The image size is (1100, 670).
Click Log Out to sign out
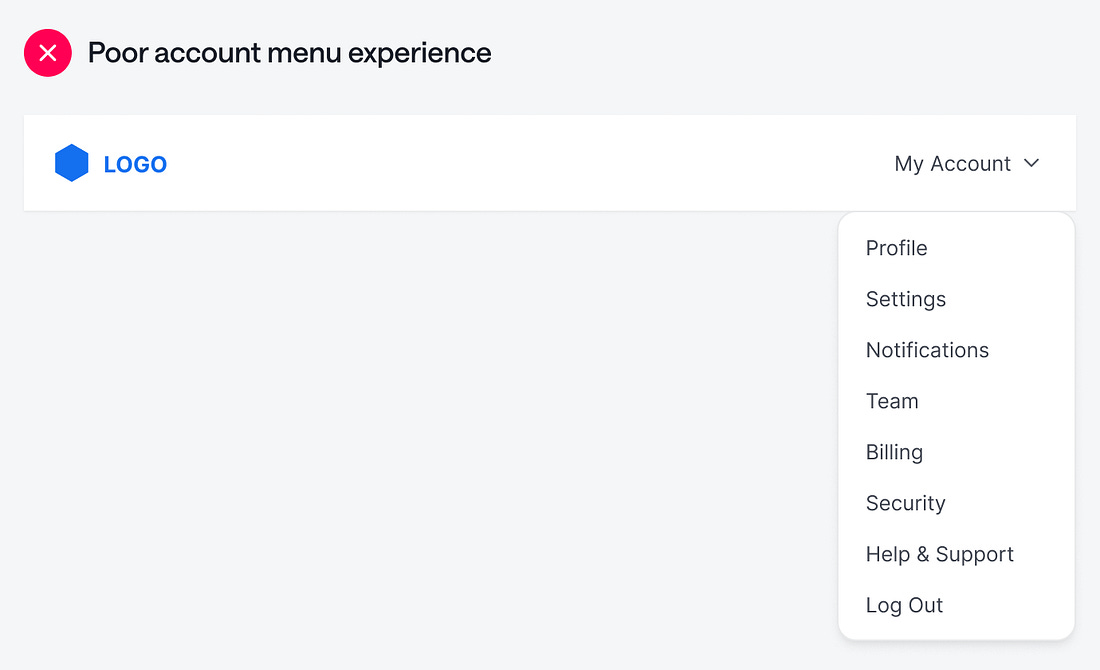coord(904,605)
